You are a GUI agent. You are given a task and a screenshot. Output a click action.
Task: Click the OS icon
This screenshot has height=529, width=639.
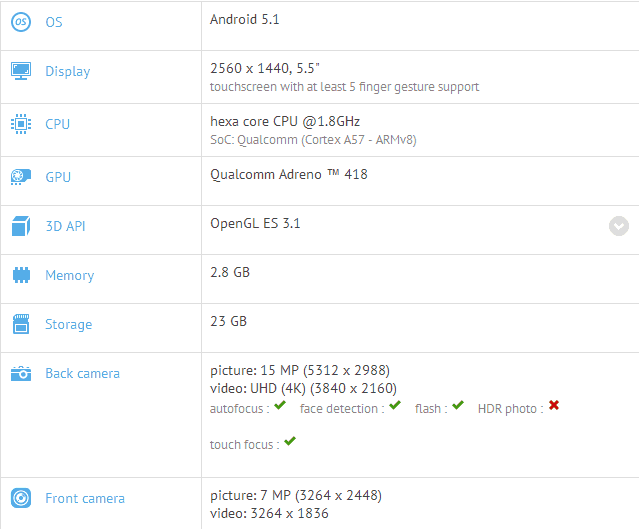[21, 22]
